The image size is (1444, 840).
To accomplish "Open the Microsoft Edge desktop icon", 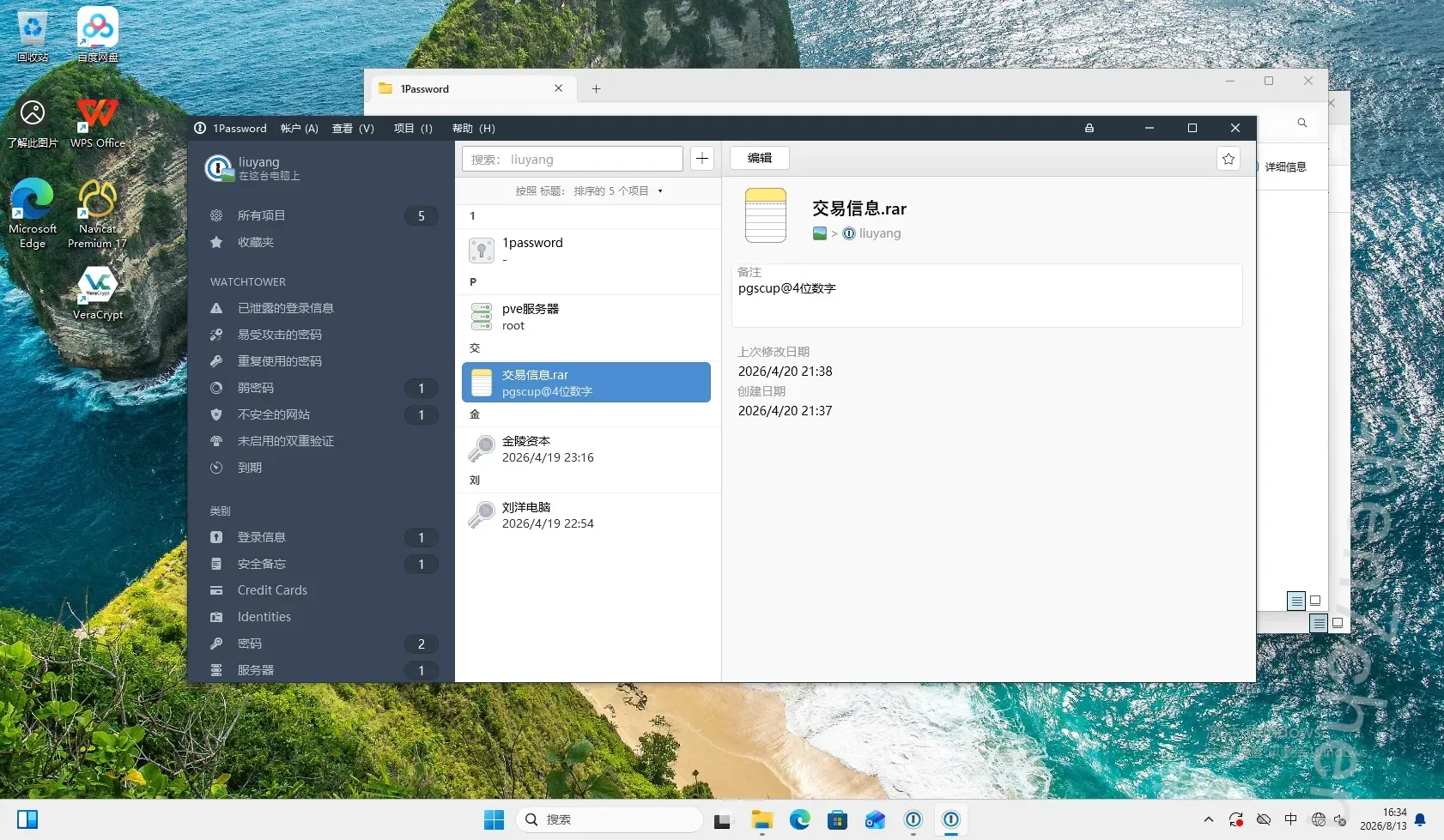I will (33, 214).
